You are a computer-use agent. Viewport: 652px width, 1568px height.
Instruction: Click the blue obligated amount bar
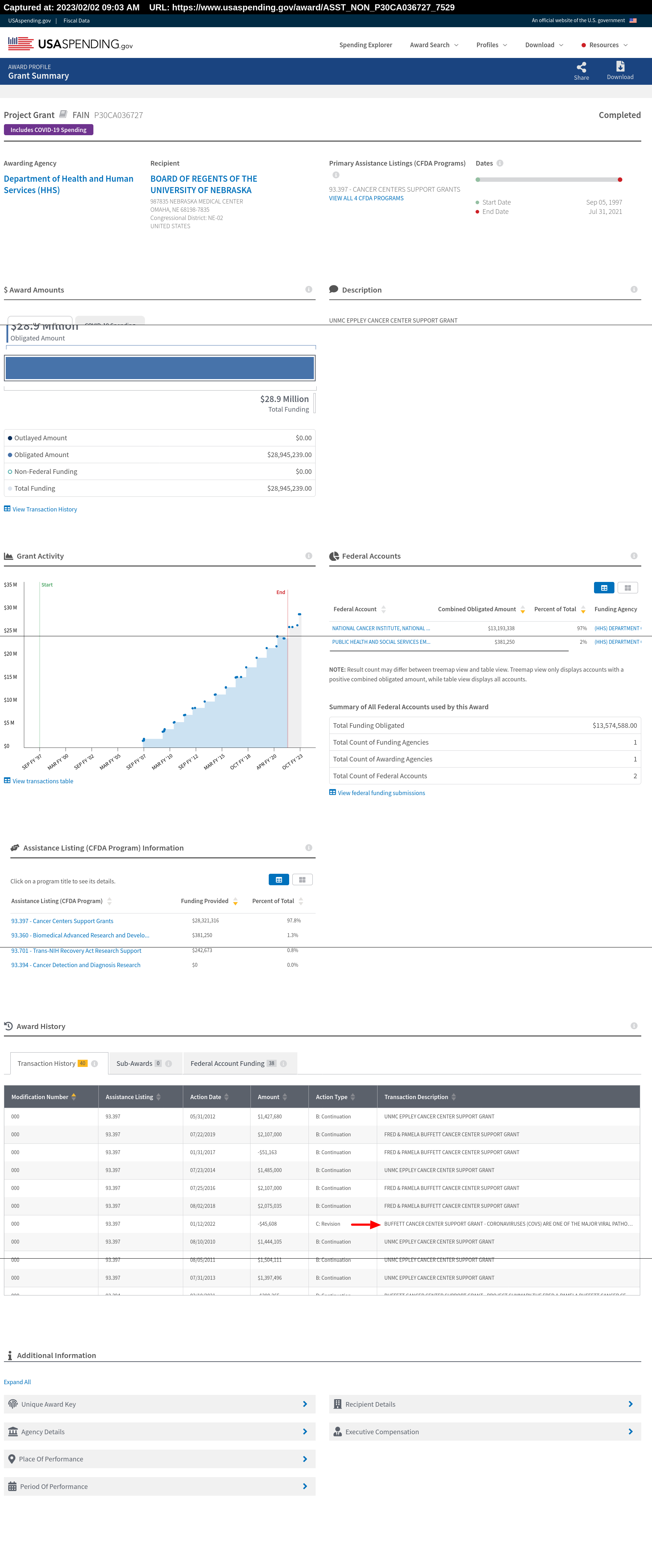coord(160,368)
